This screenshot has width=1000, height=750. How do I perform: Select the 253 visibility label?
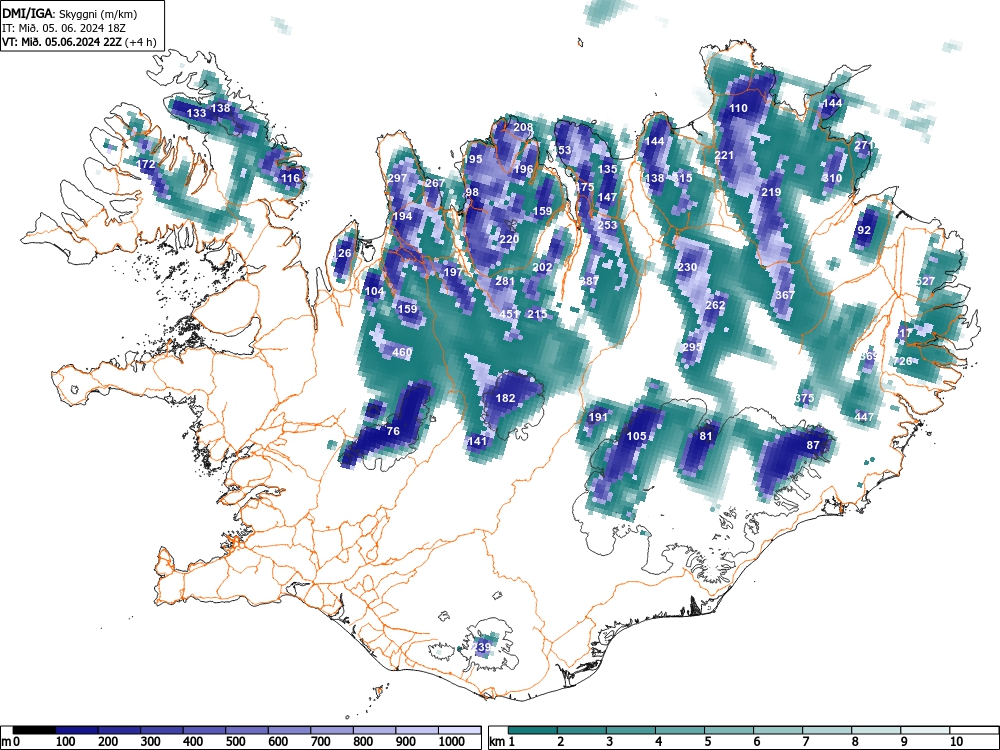(607, 225)
